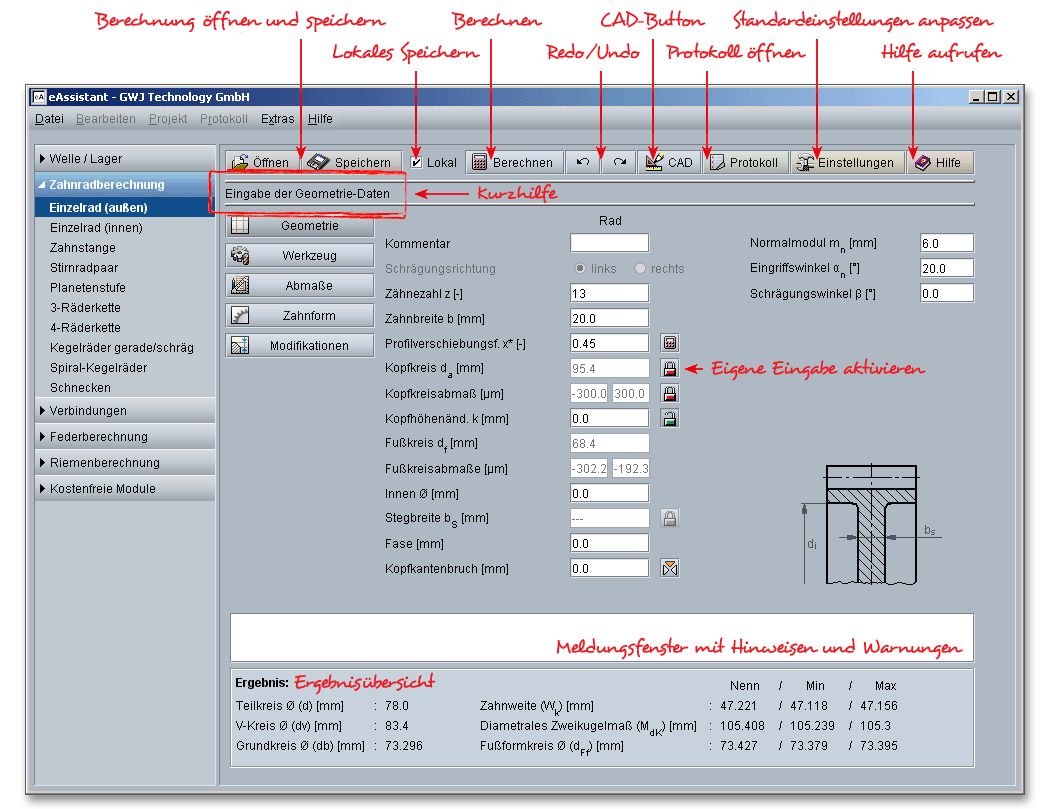This screenshot has height=809, width=1050.
Task: Toggle the Lokal checkbox
Action: click(x=417, y=163)
